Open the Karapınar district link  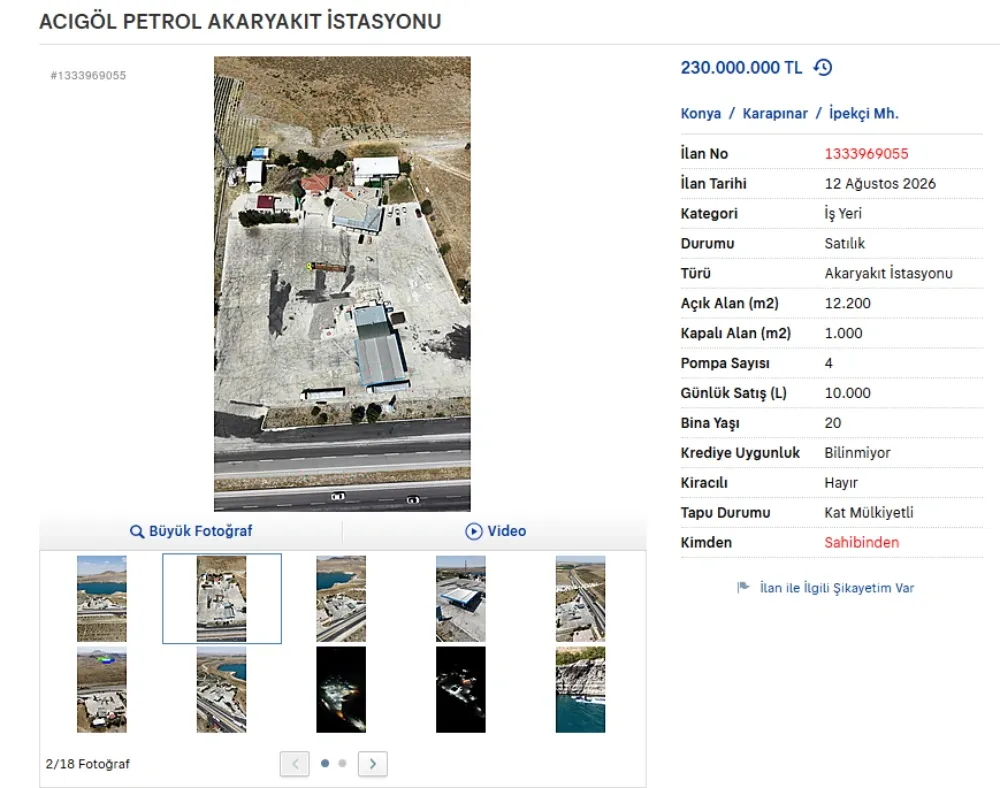coord(775,113)
